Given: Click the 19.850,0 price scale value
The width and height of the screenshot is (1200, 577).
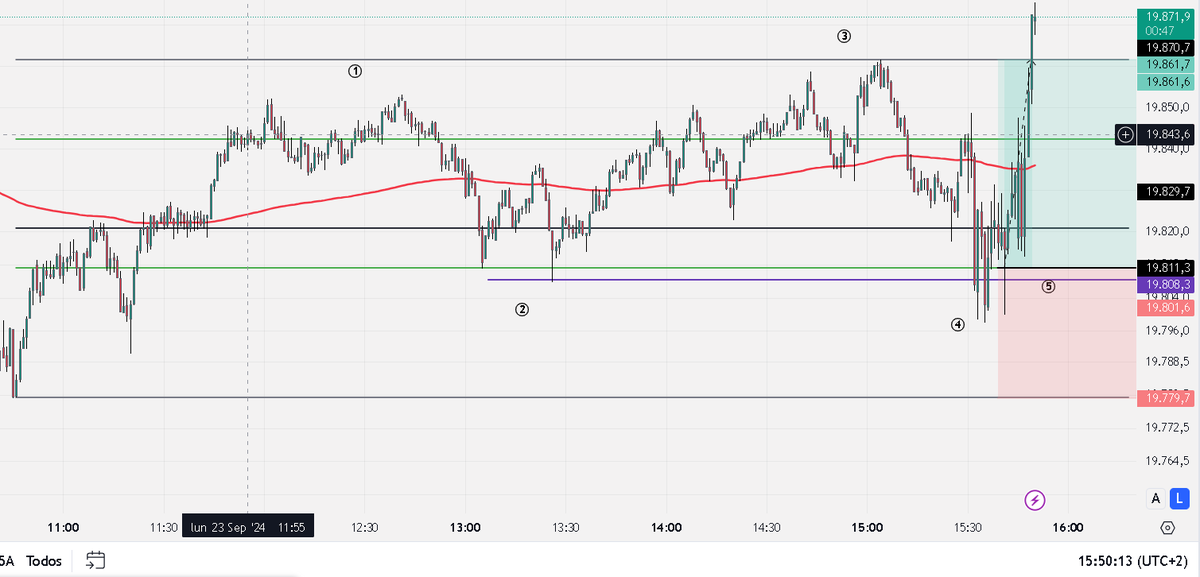Looking at the screenshot, I should click(x=1168, y=108).
